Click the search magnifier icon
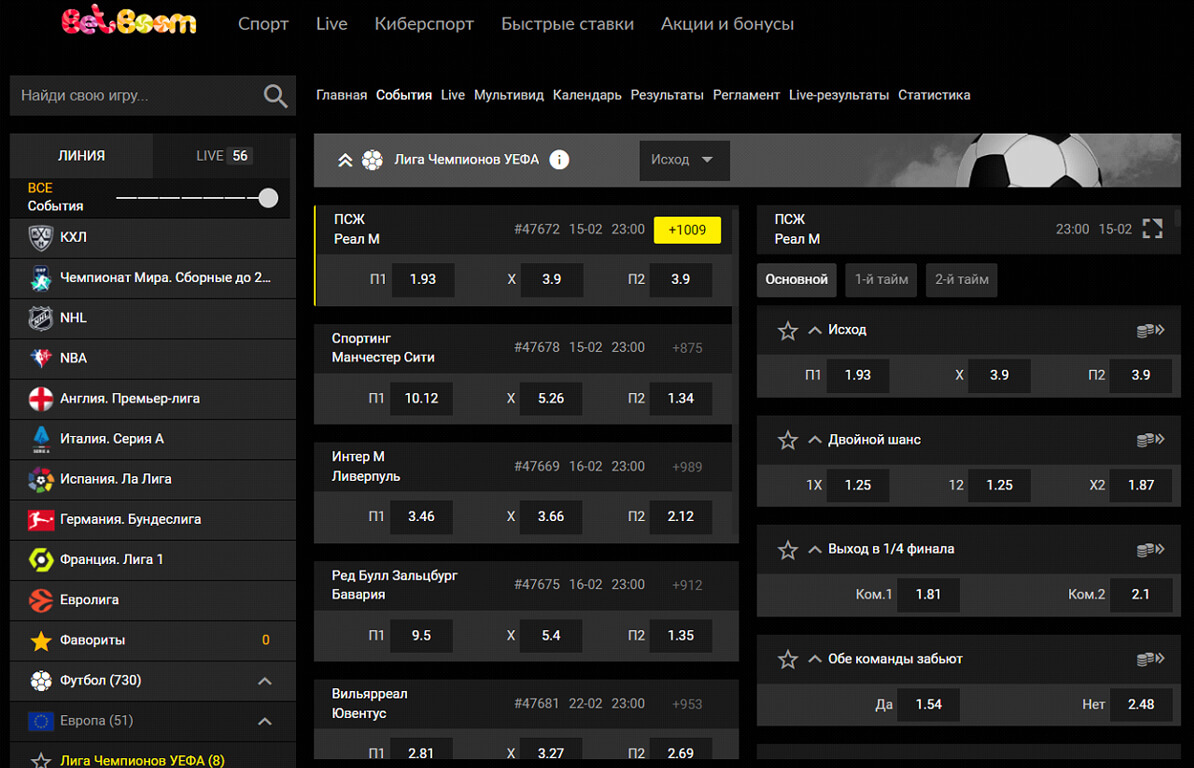This screenshot has height=768, width=1194. point(275,96)
